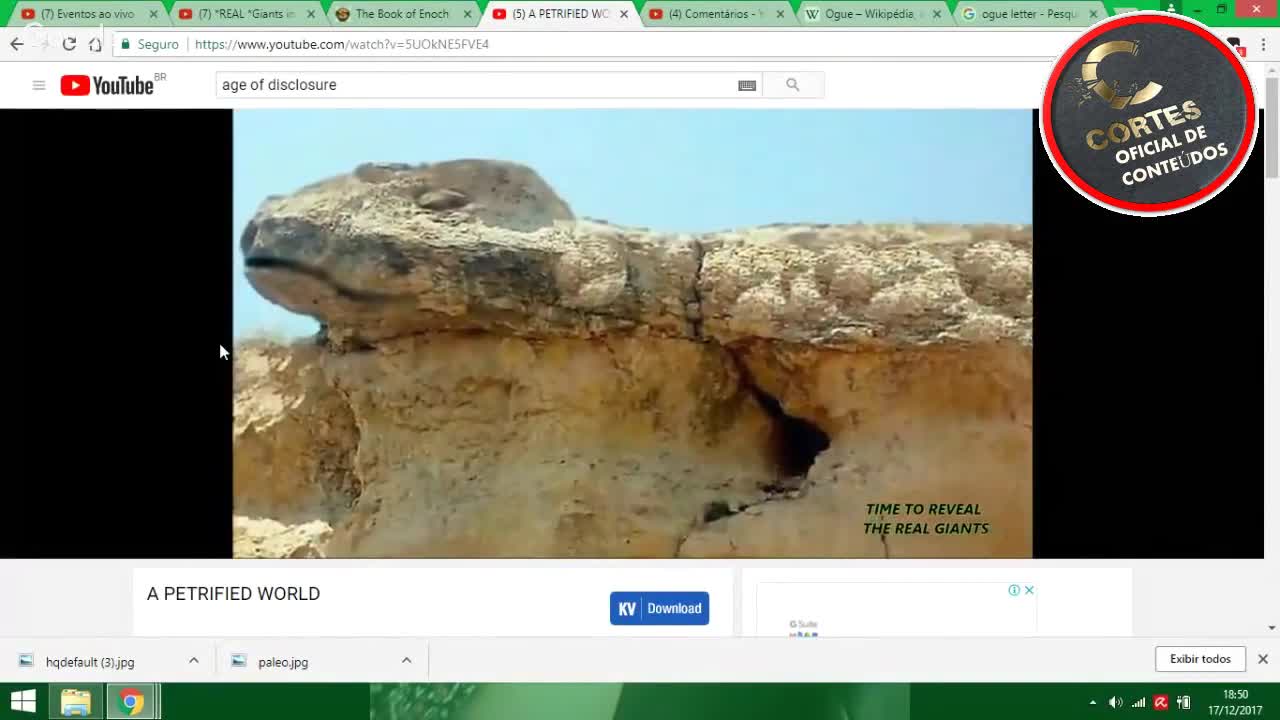The height and width of the screenshot is (720, 1280).
Task: Open the red Avira tray icon
Action: coord(1161,702)
